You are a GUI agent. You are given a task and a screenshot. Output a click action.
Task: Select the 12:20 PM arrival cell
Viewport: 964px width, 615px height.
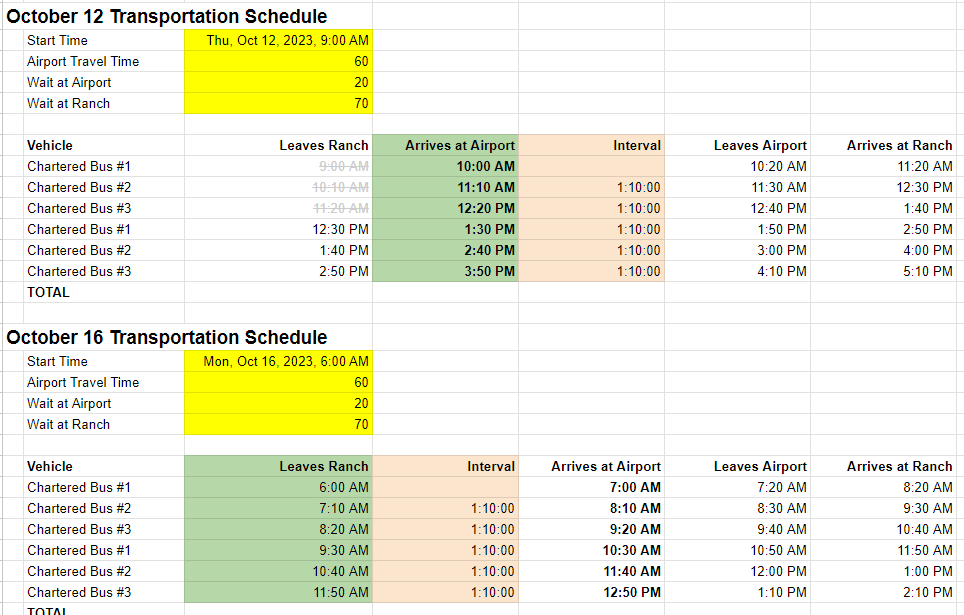[x=446, y=208]
